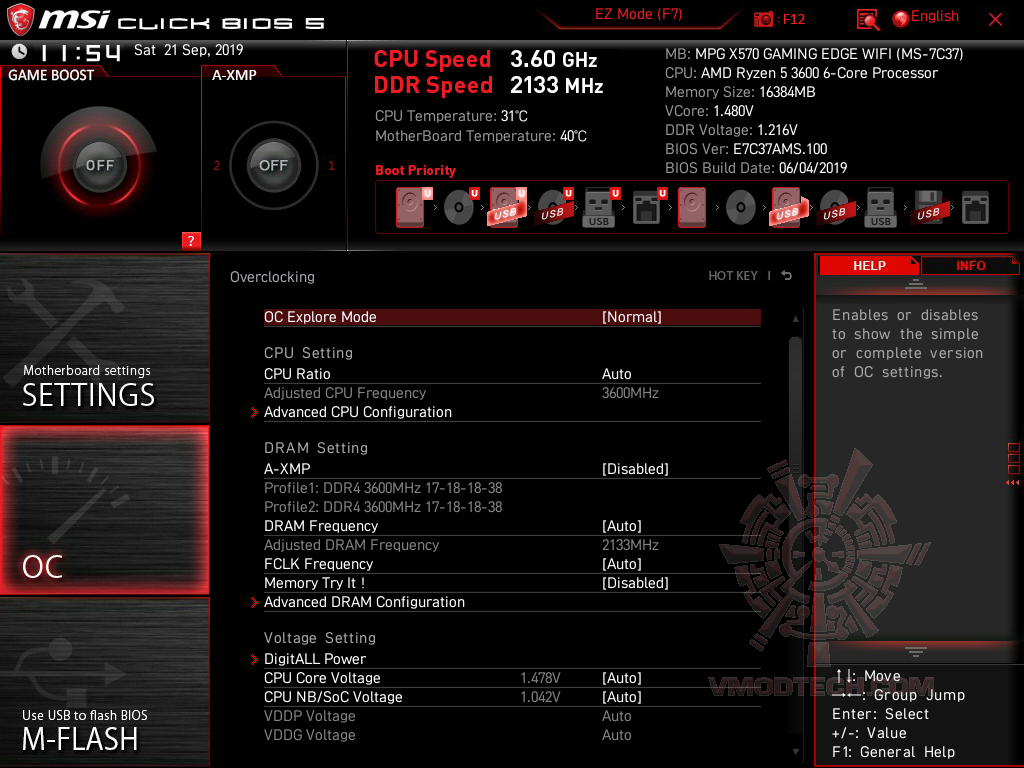Click the scroll down arrow of settings list
The height and width of the screenshot is (768, 1024).
pos(795,752)
